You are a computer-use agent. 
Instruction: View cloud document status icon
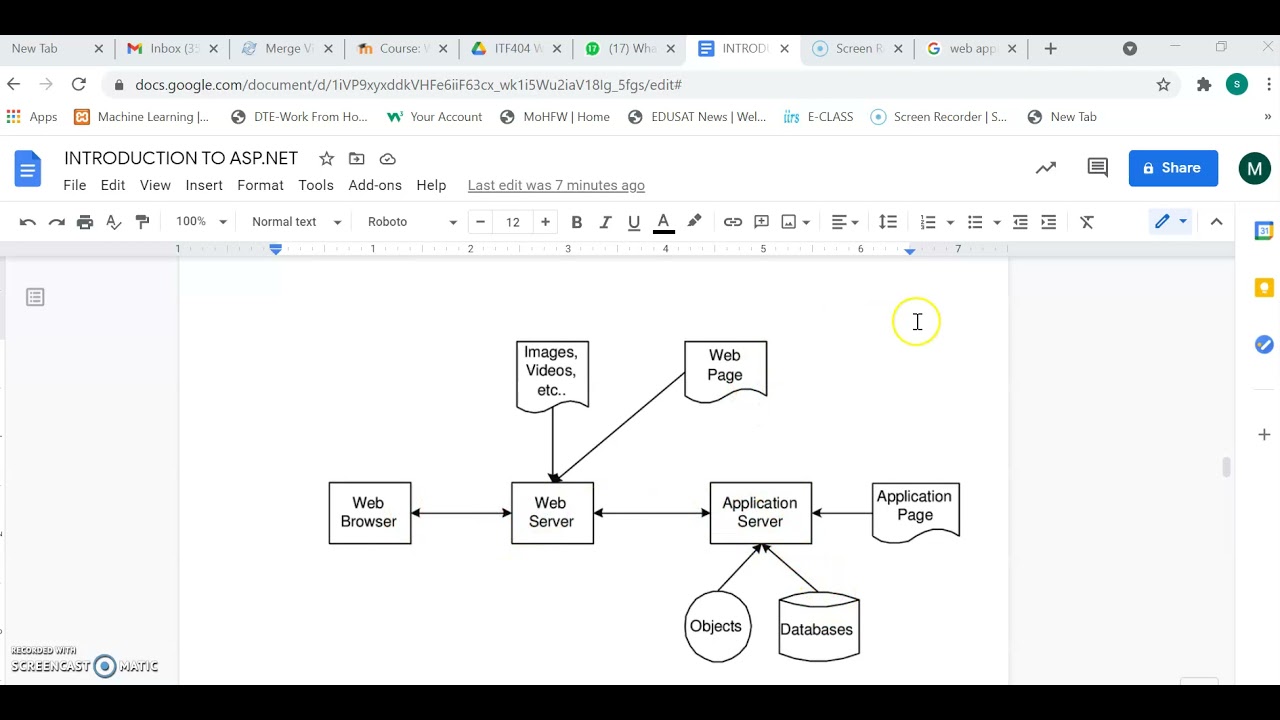pos(388,158)
